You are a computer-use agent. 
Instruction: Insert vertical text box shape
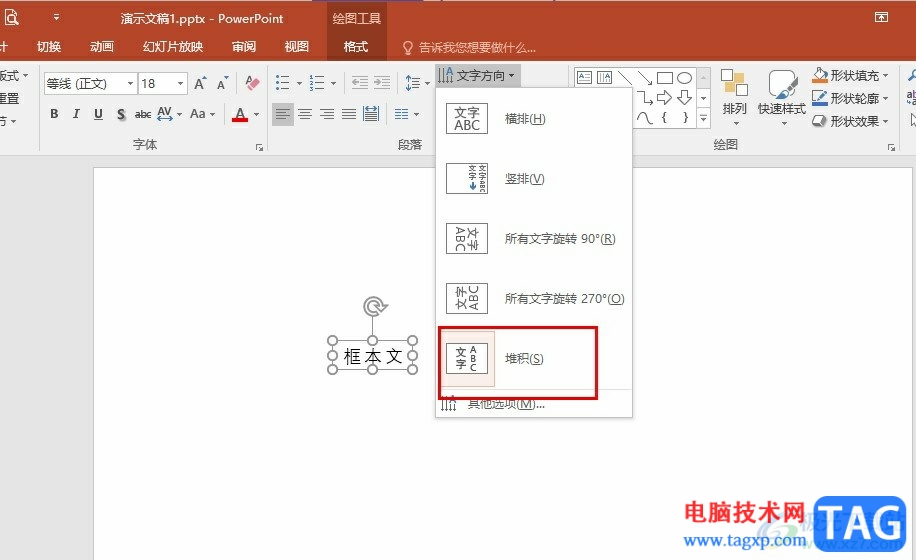pyautogui.click(x=604, y=77)
